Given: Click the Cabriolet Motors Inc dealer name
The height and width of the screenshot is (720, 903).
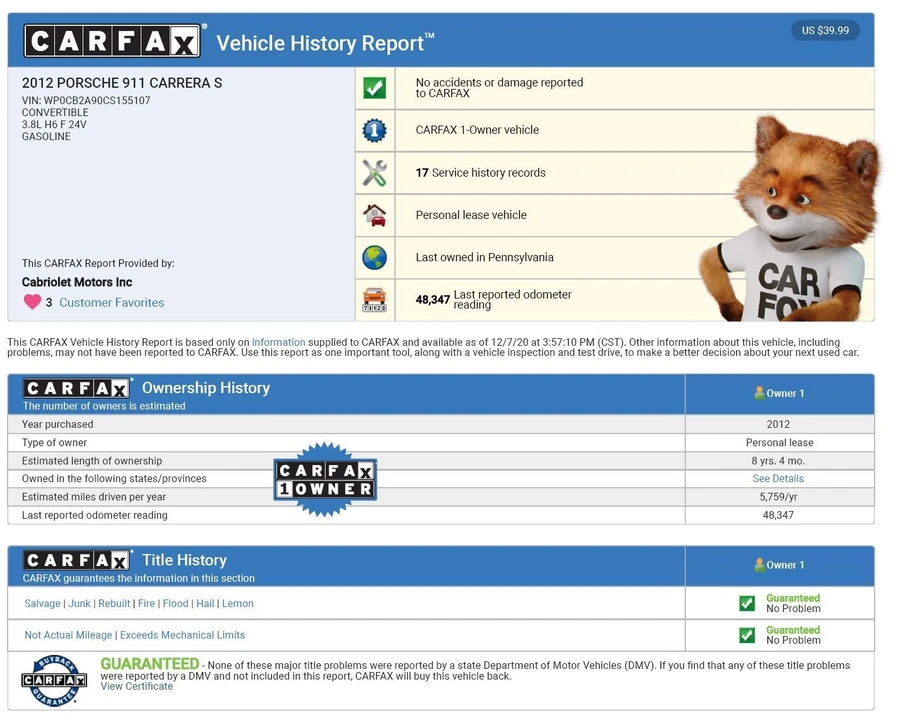Looking at the screenshot, I should (77, 282).
